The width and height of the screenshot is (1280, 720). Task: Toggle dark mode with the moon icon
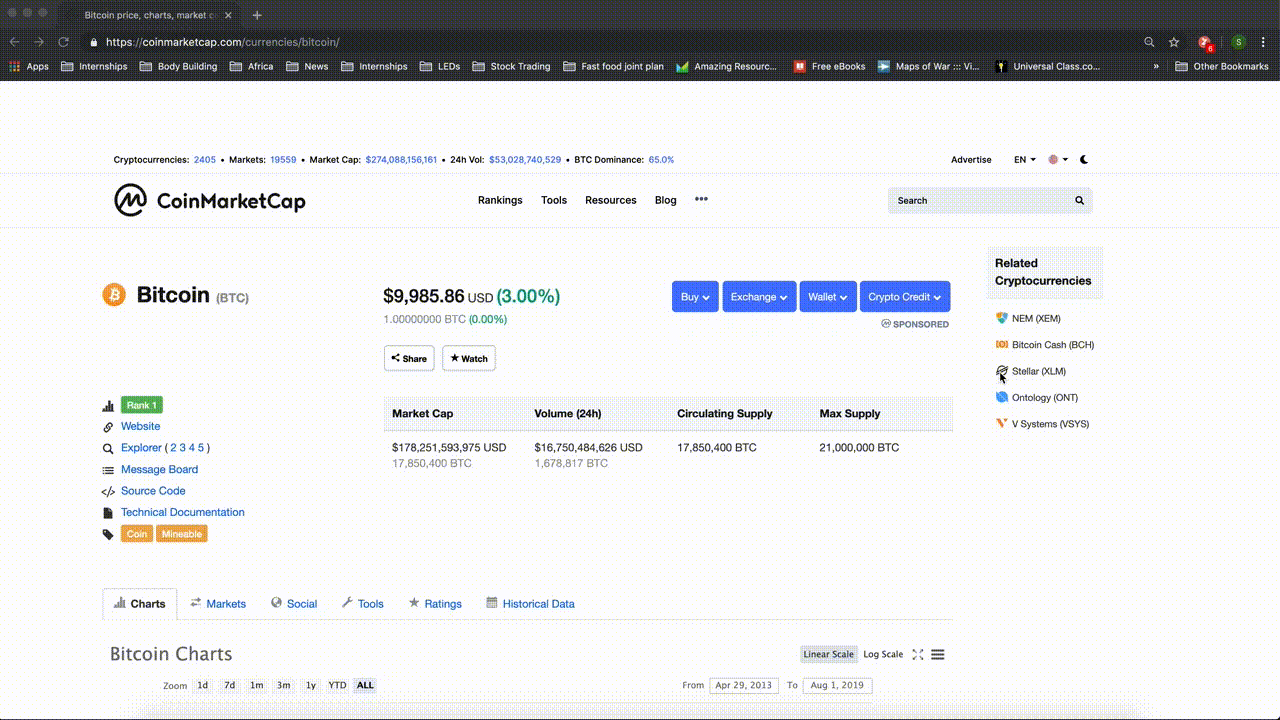pyautogui.click(x=1085, y=159)
